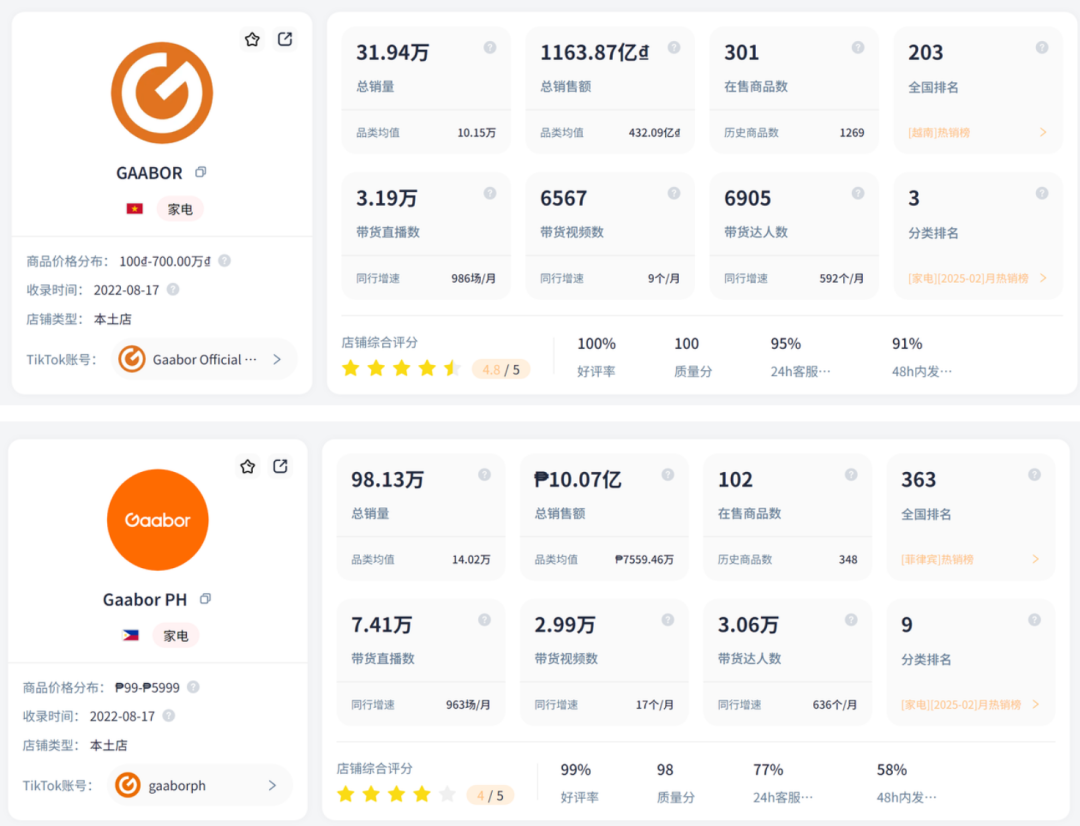Screen dimensions: 1080x826
Task: Click the 4.8 / 5 rating badge
Action: (x=501, y=370)
